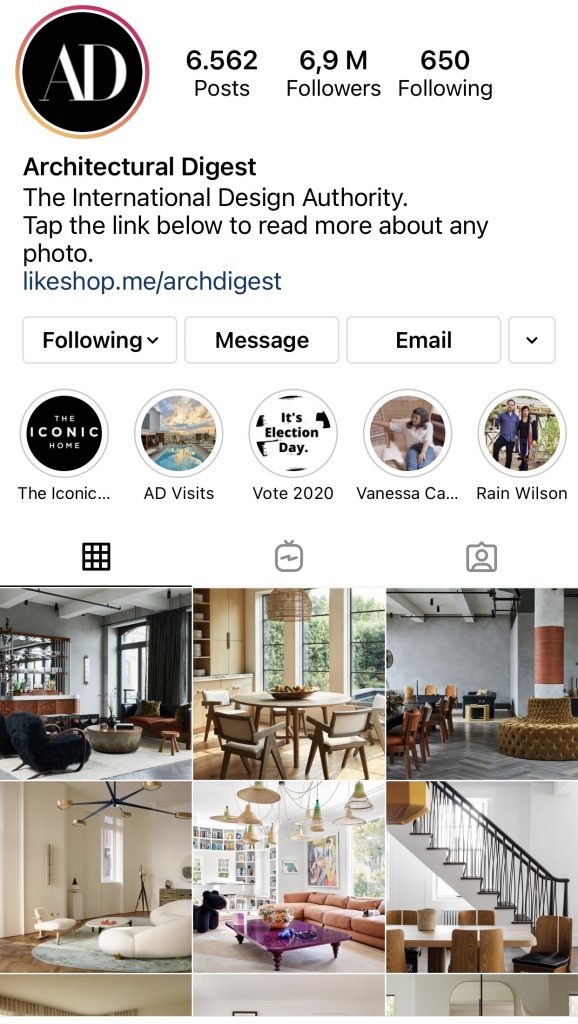The width and height of the screenshot is (578, 1024).
Task: Open the loft with black curtains post
Action: pyautogui.click(x=95, y=683)
